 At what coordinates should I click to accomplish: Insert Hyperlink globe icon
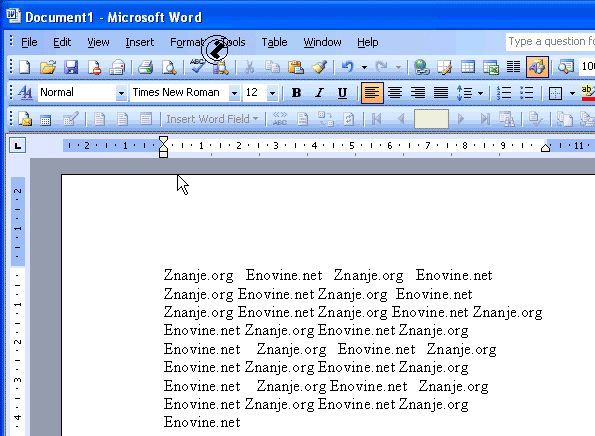point(421,68)
